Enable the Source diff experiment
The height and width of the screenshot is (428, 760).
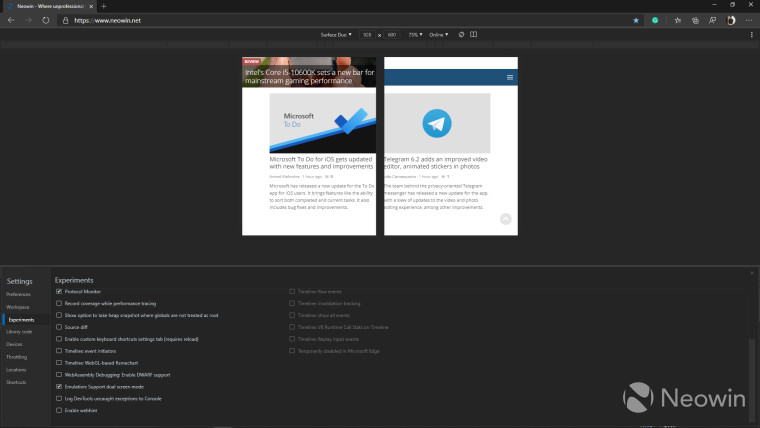point(59,327)
